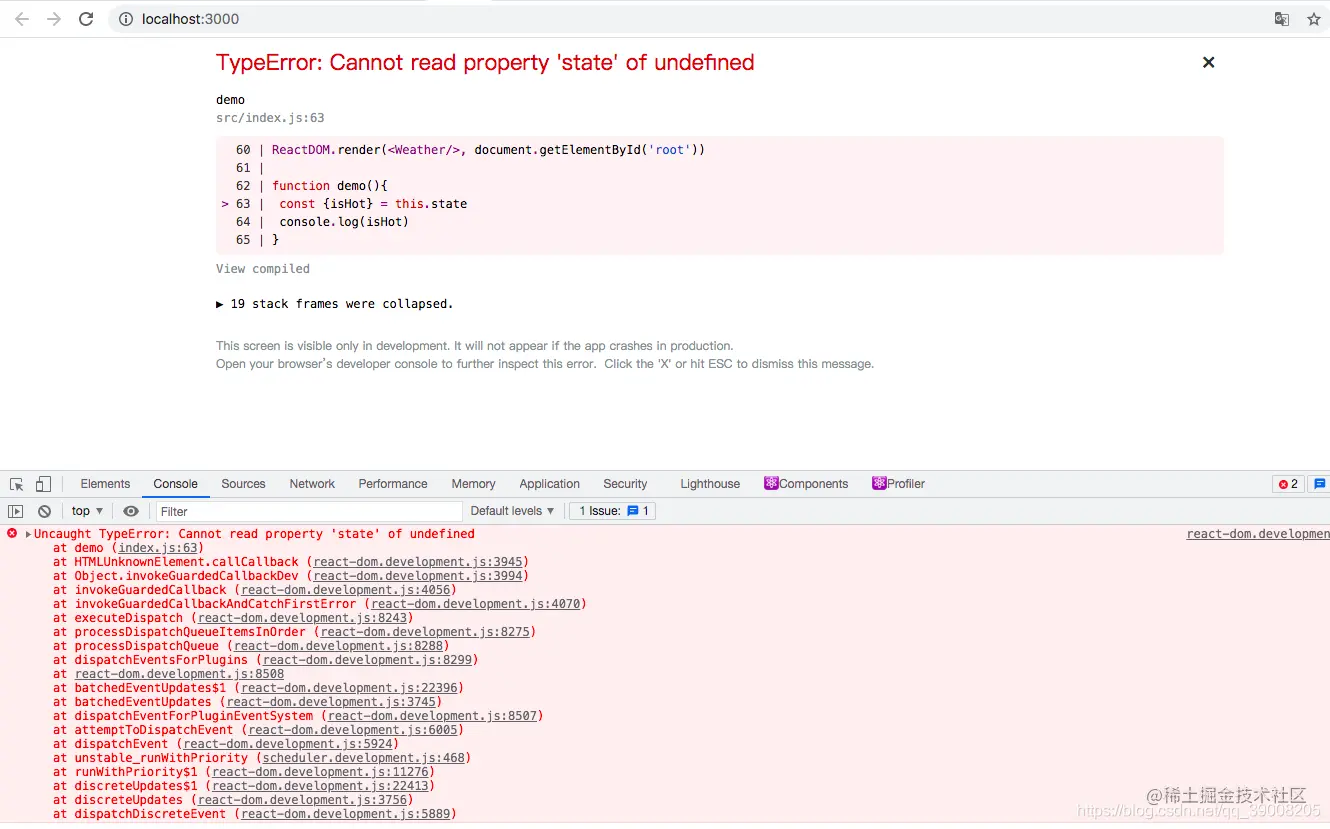
Task: Open the React Profiler tab
Action: pyautogui.click(x=898, y=484)
